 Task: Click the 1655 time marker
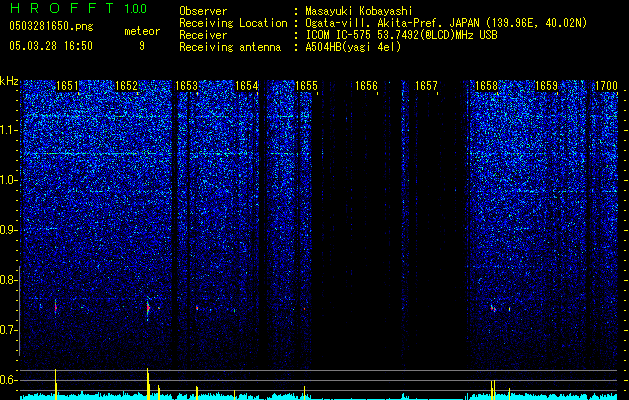tap(306, 86)
